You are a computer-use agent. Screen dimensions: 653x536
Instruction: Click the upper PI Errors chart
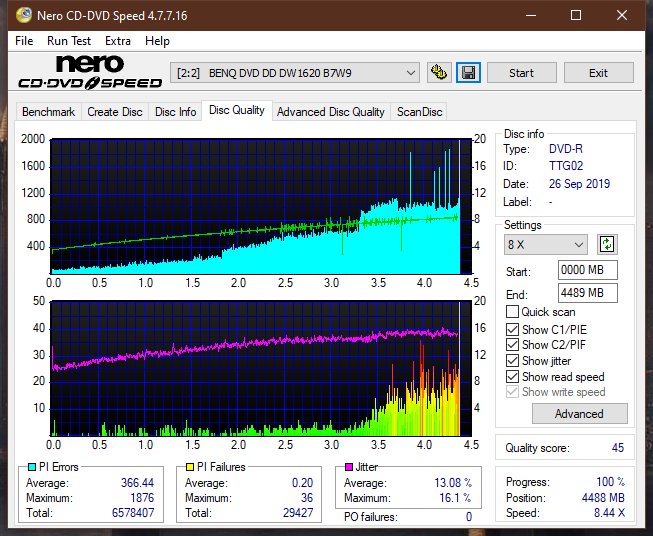click(261, 206)
